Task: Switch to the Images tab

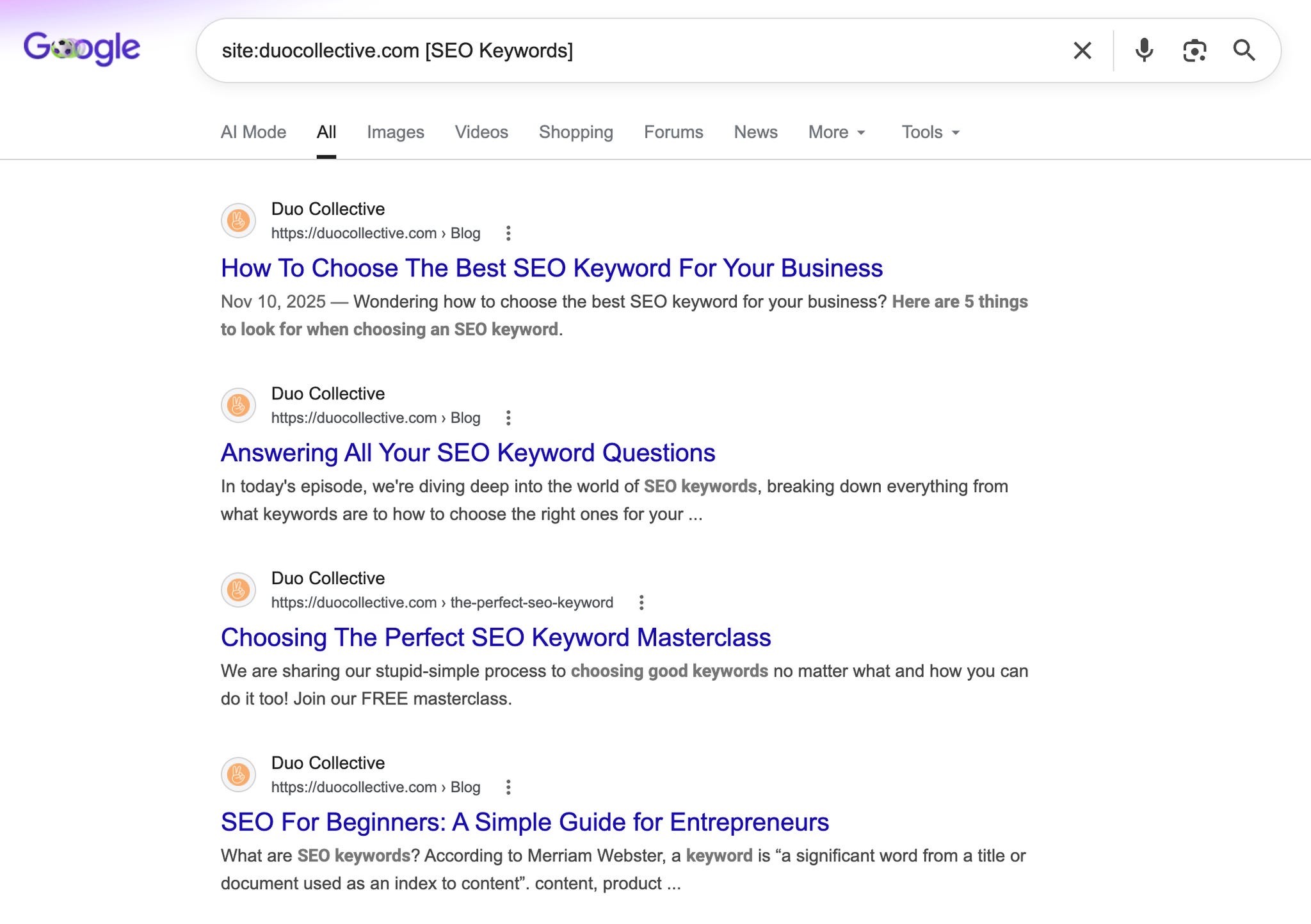Action: [395, 132]
